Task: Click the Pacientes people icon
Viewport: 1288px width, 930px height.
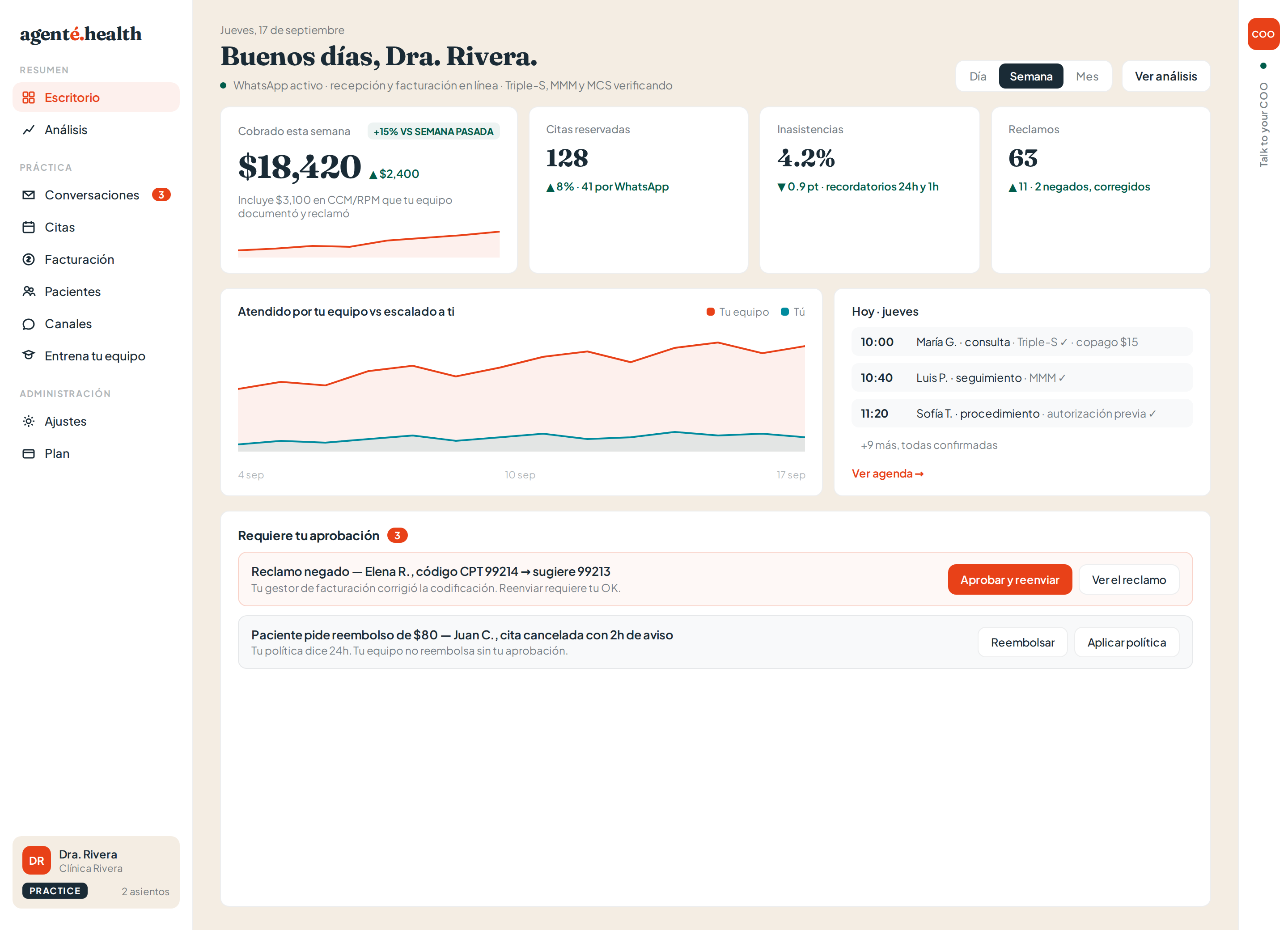Action: pyautogui.click(x=28, y=291)
